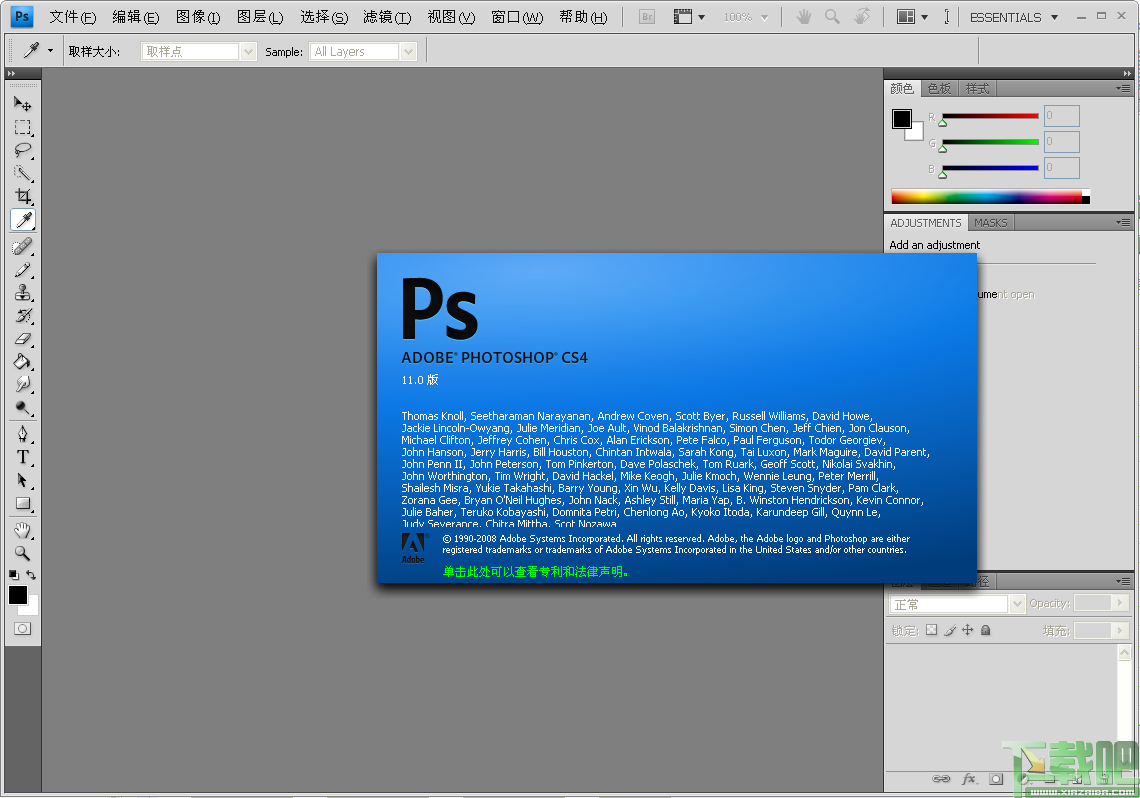The height and width of the screenshot is (798, 1140).
Task: Select the Rectangular Marquee tool
Action: 22,127
